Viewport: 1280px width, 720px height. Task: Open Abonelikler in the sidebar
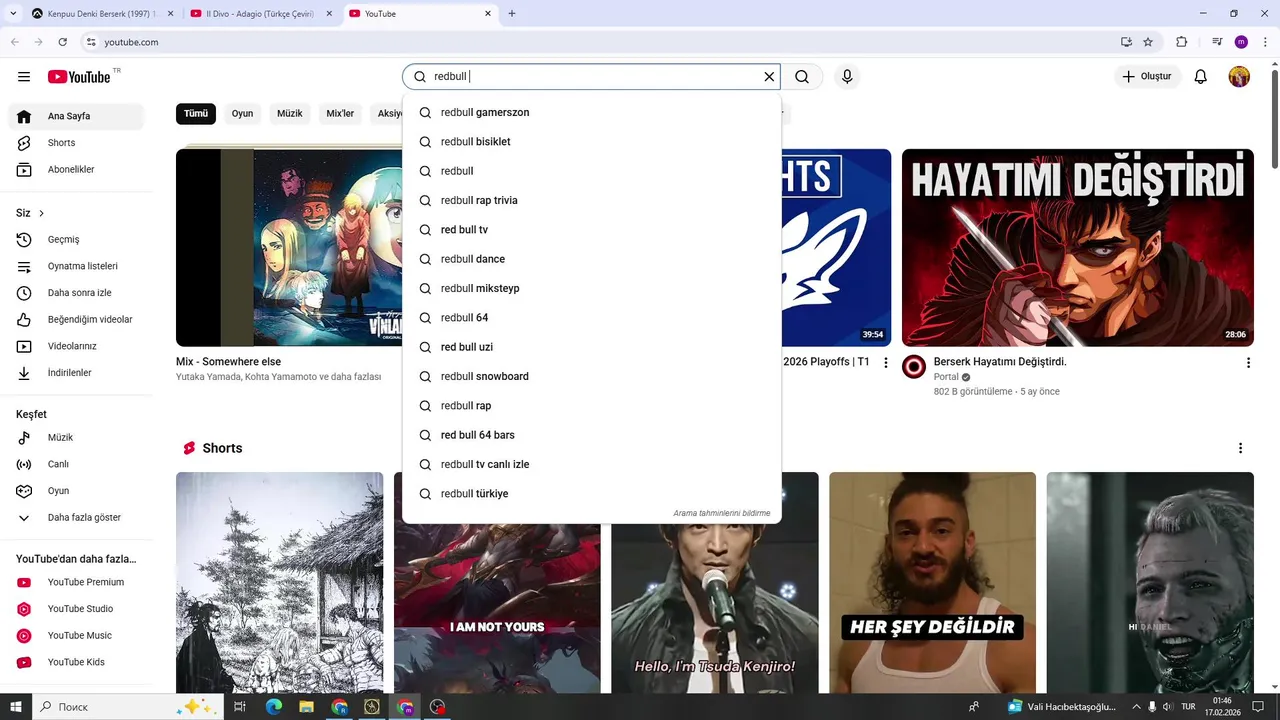[x=76, y=170]
